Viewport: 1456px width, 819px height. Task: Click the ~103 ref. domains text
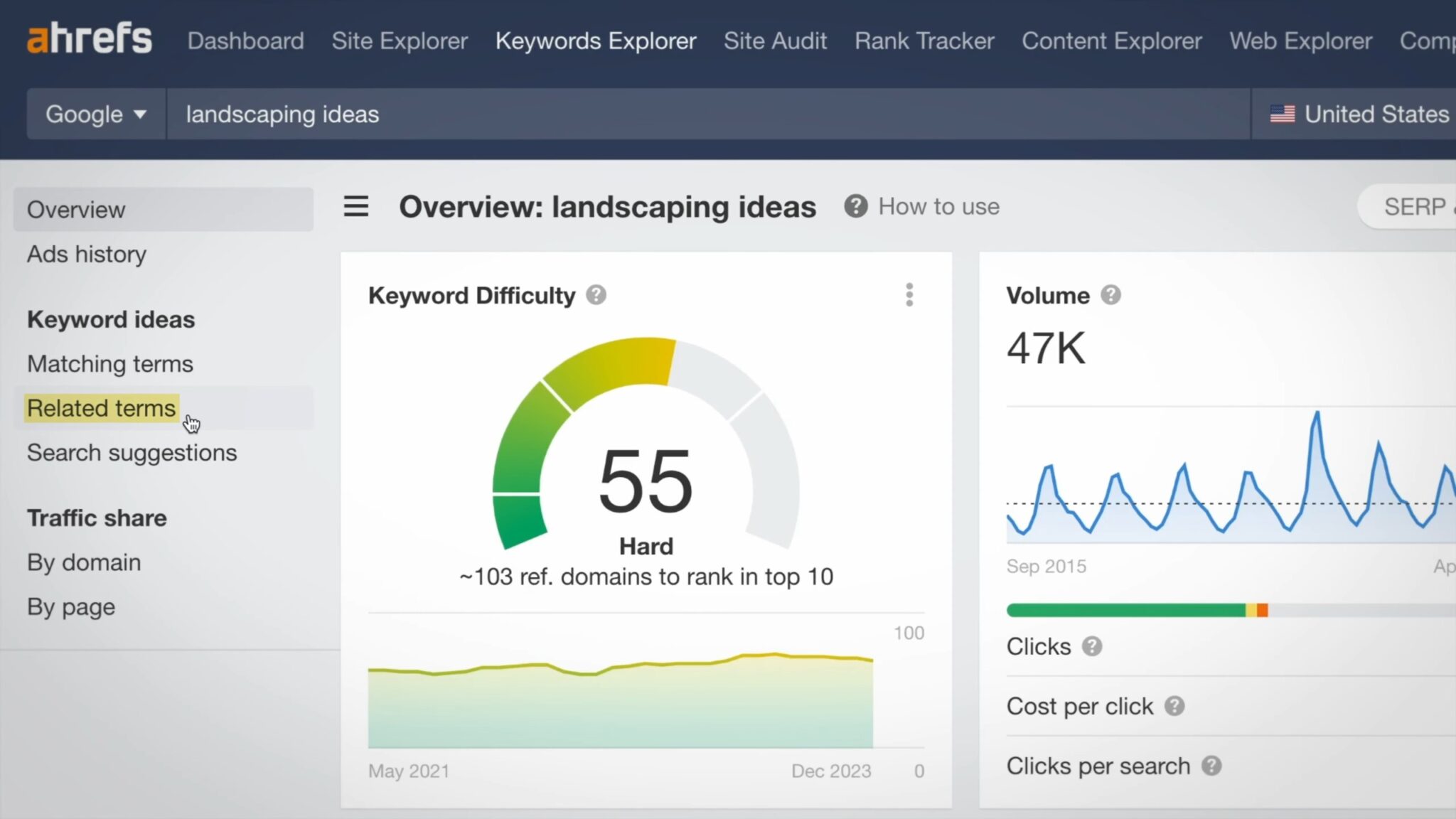[x=646, y=577]
